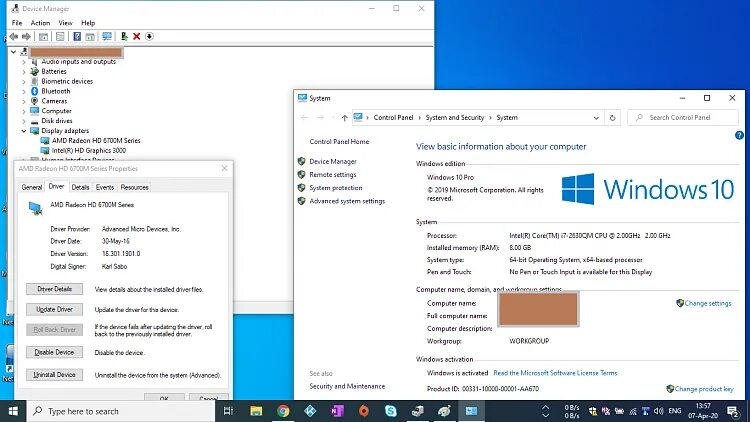Viewport: 750px width, 422px height.
Task: Select Intel(R) HD Graphics 3000 device
Action: 89,150
